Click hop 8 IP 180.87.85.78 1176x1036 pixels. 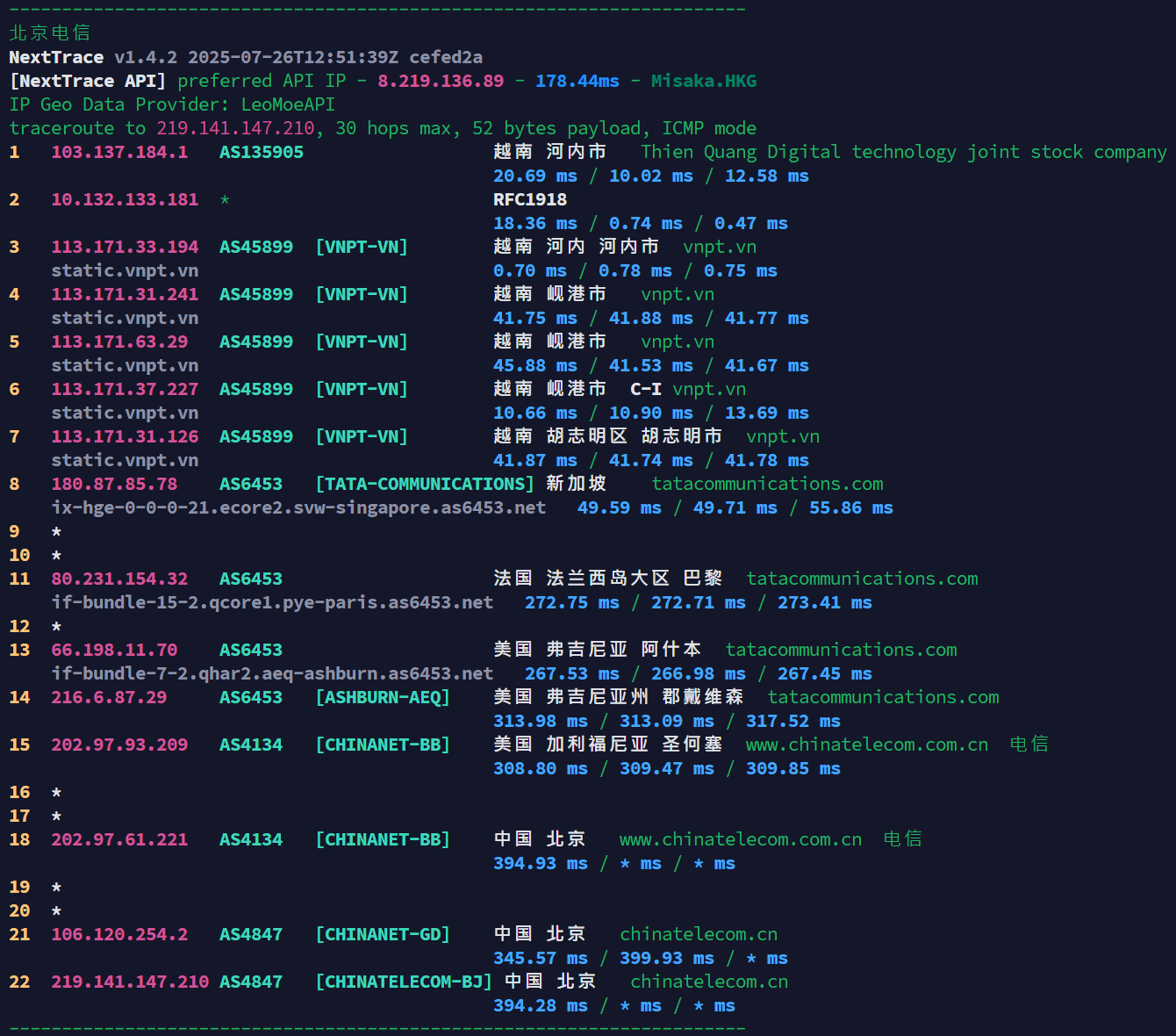(x=114, y=484)
